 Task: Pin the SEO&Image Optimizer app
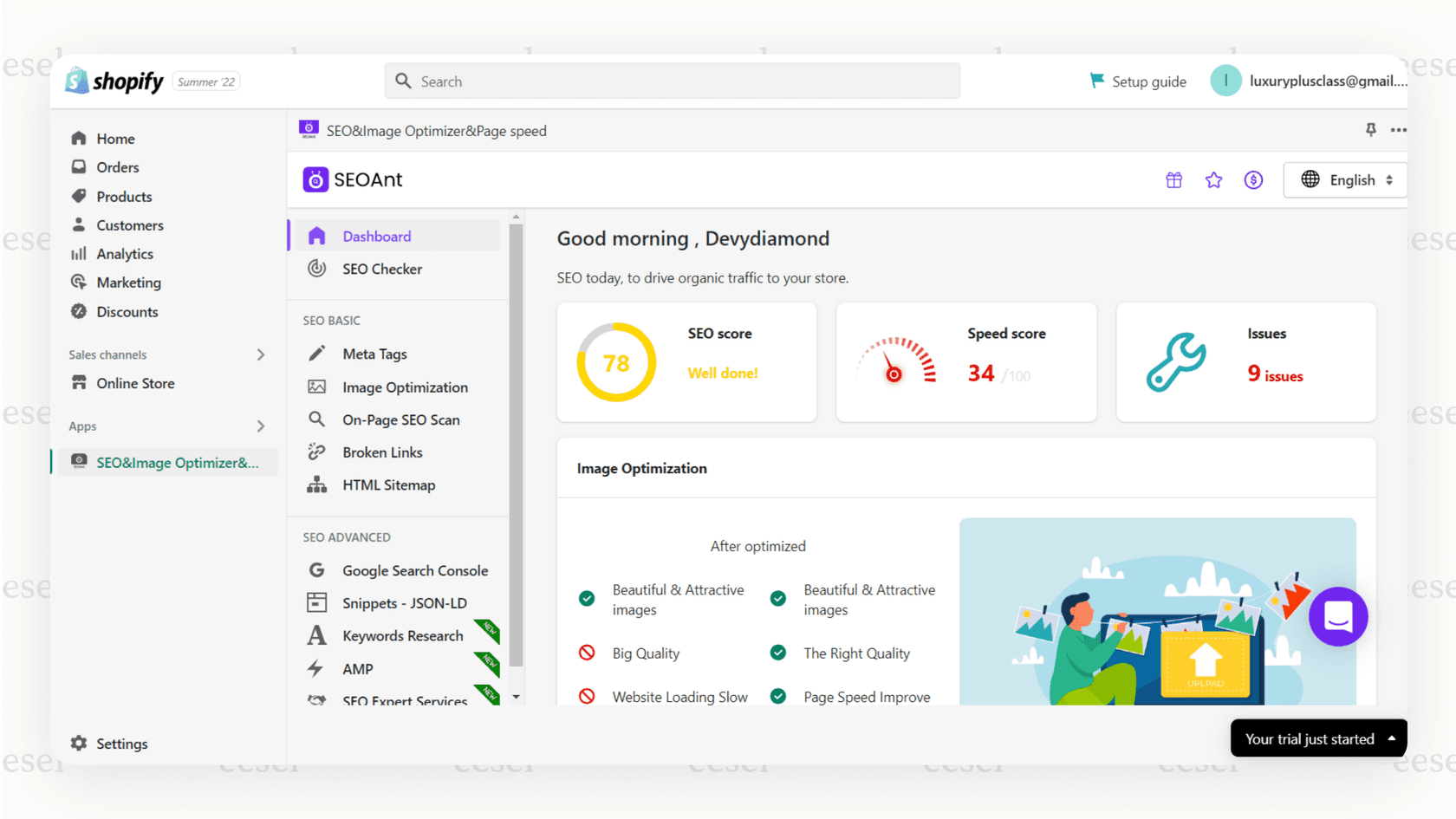(x=1370, y=130)
